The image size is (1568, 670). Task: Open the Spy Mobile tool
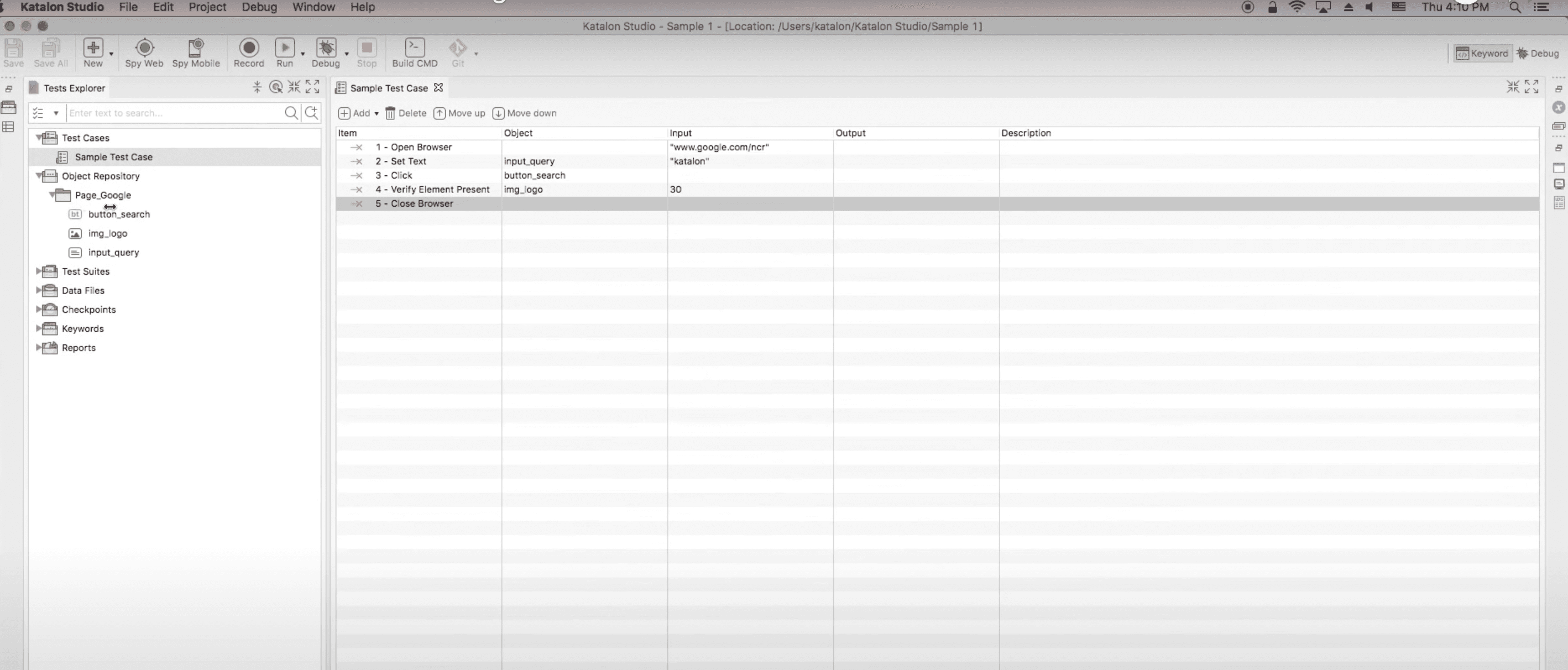pyautogui.click(x=196, y=53)
